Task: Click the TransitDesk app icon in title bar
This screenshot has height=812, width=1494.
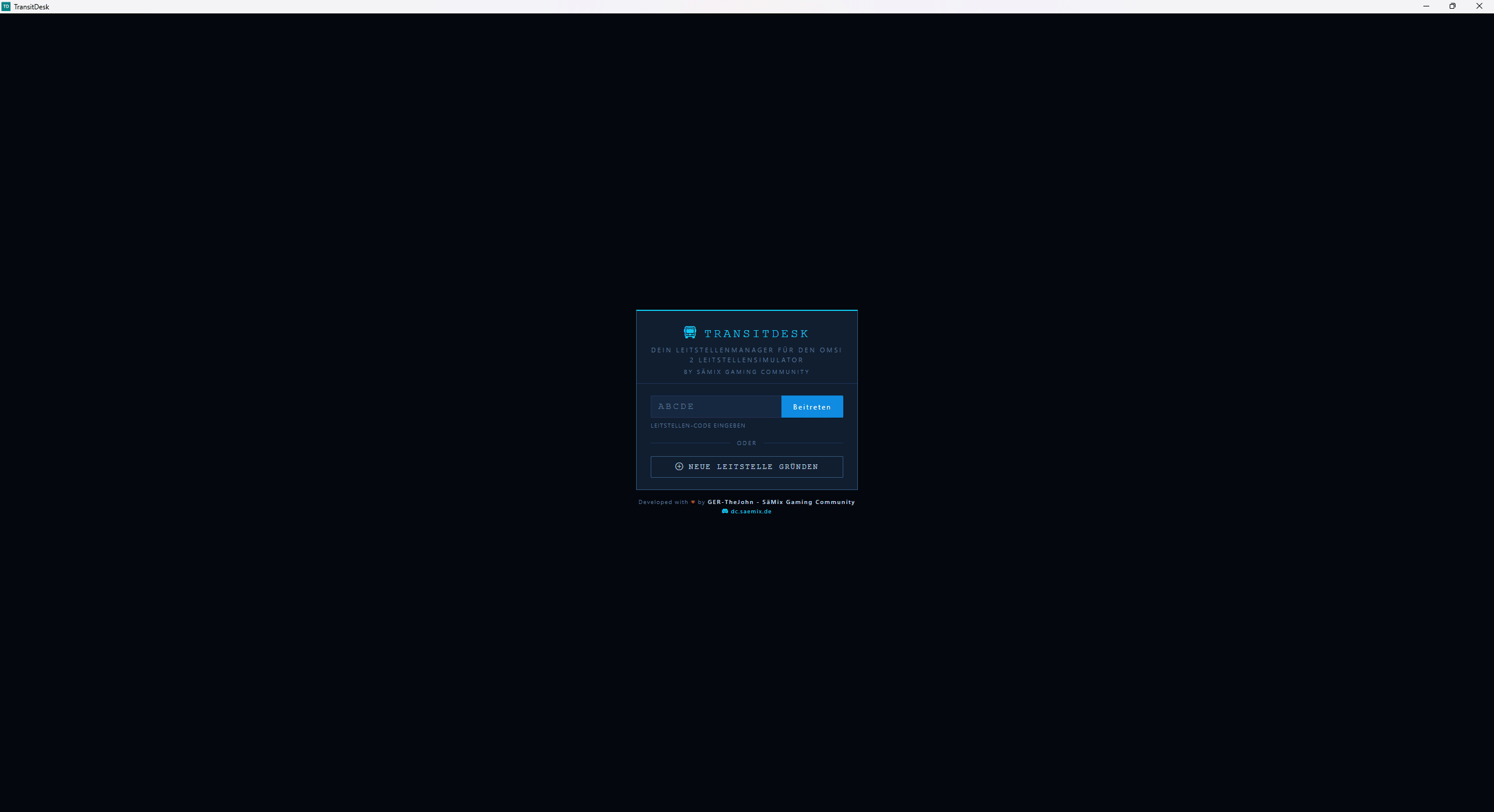Action: pos(6,6)
